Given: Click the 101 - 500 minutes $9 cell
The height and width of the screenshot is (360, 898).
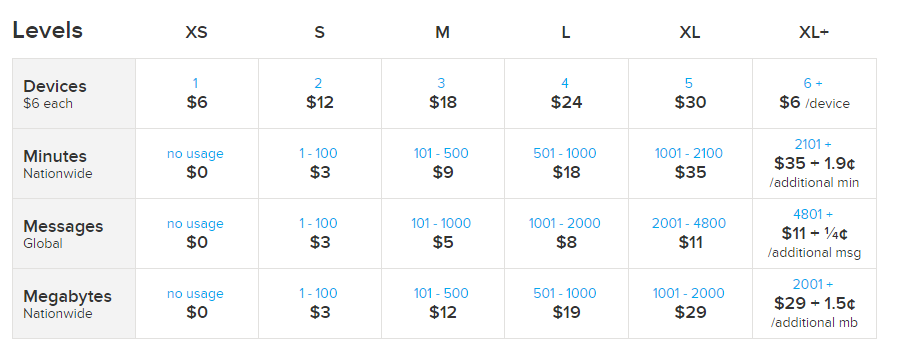Looking at the screenshot, I should [443, 164].
